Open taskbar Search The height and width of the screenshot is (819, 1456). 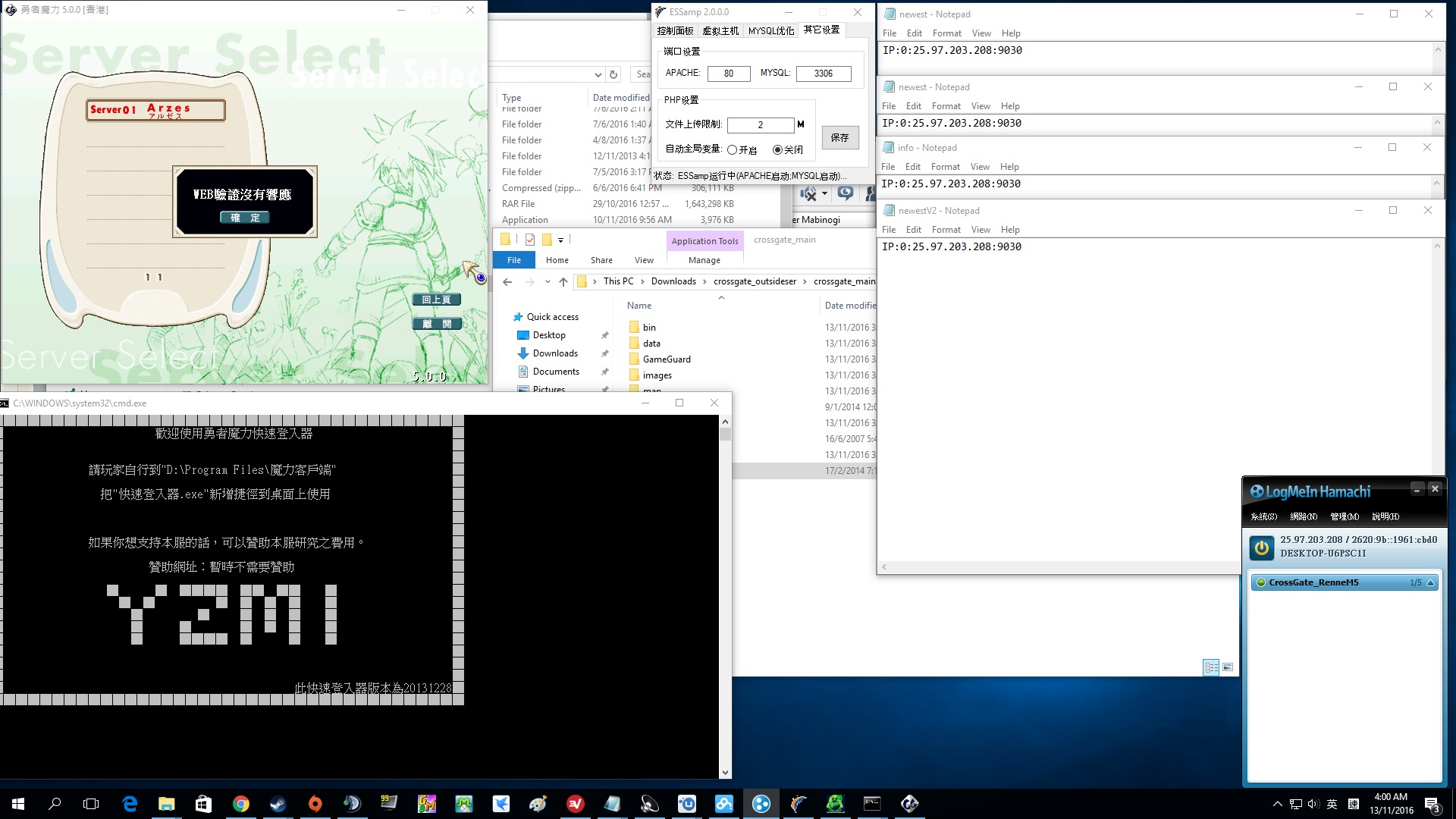click(x=55, y=804)
